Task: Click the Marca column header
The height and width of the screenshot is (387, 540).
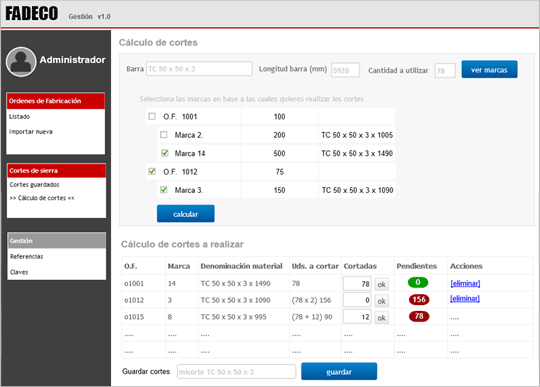Action: coord(179,266)
